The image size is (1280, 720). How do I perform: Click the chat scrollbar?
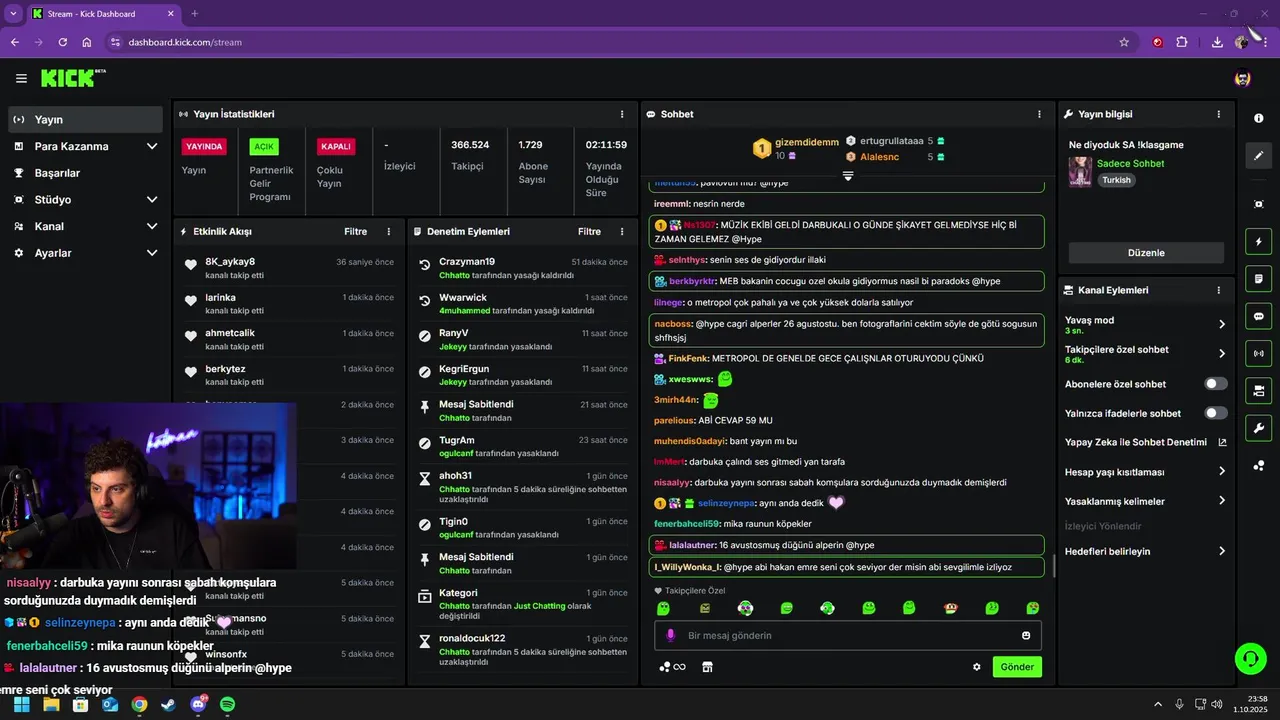(1053, 566)
